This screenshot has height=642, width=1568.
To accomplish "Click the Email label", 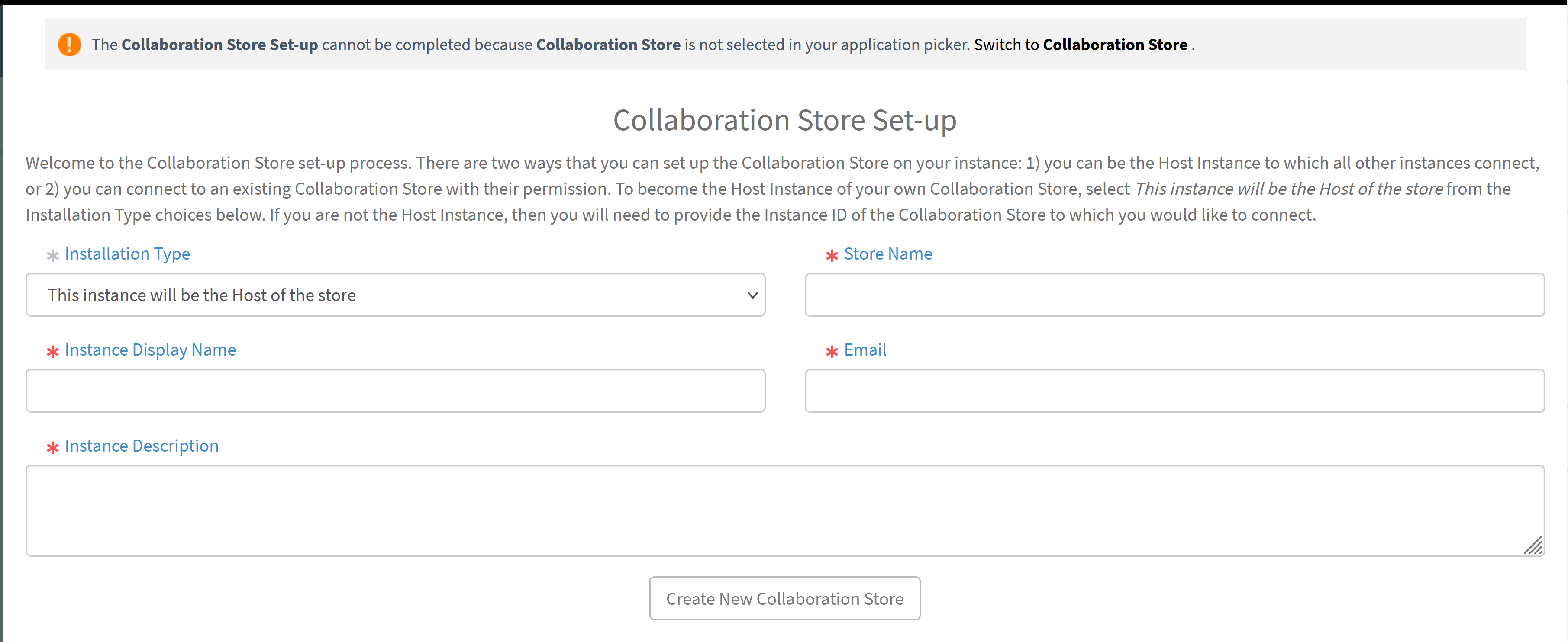I will coord(865,349).
